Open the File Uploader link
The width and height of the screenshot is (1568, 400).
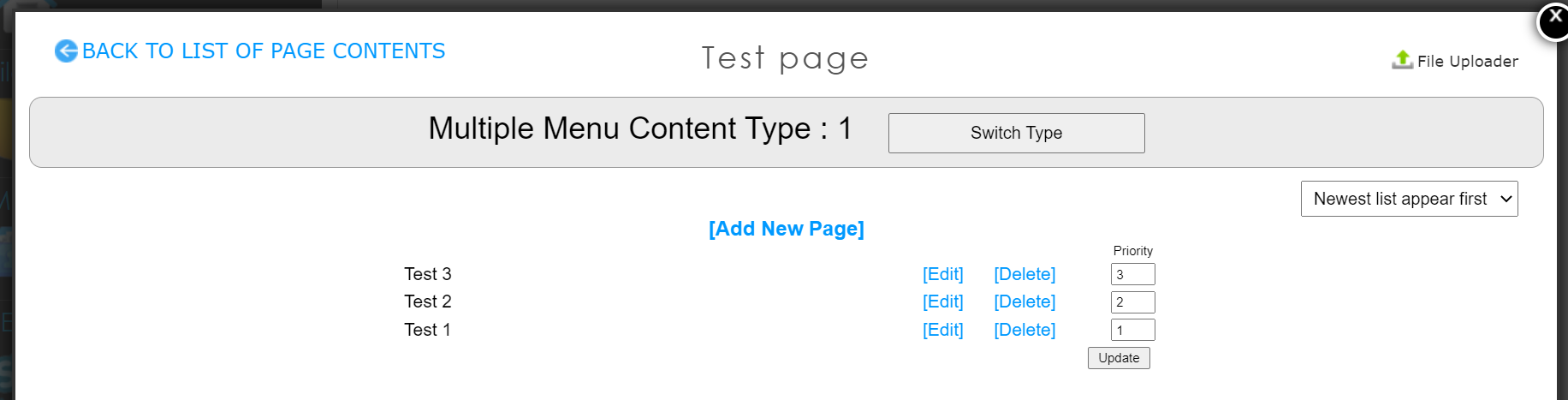[1467, 61]
